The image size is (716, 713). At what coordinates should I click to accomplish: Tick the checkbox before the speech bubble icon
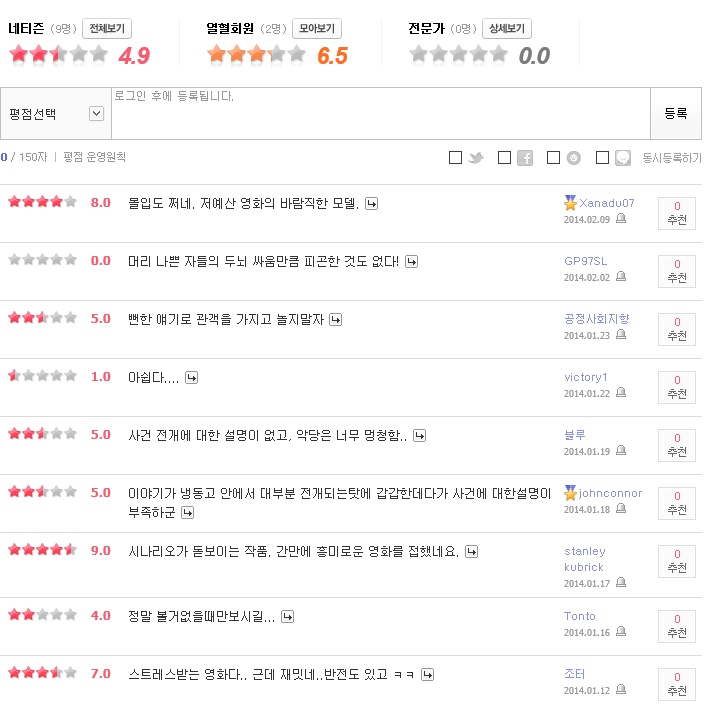(x=602, y=158)
